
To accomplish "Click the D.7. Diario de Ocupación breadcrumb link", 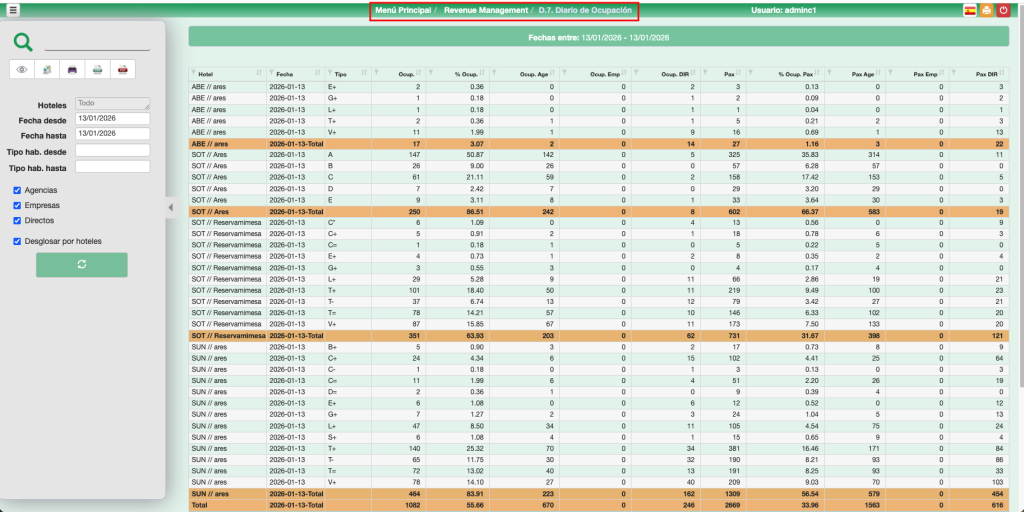I will [585, 10].
